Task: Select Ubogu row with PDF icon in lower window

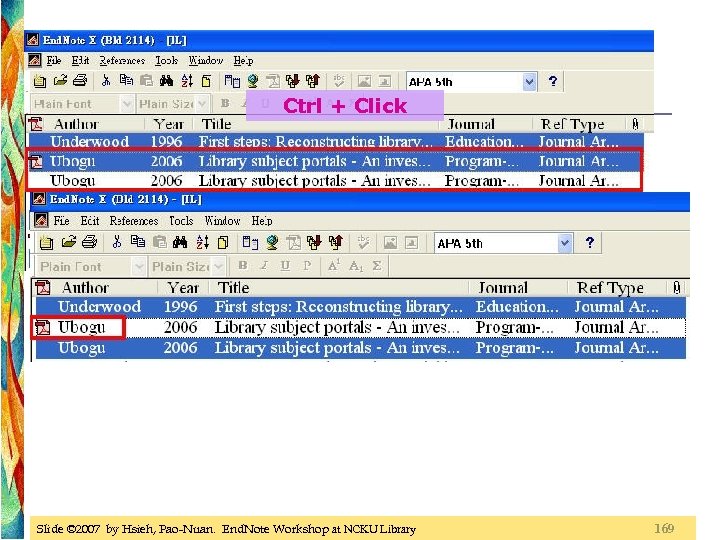Action: pyautogui.click(x=360, y=327)
